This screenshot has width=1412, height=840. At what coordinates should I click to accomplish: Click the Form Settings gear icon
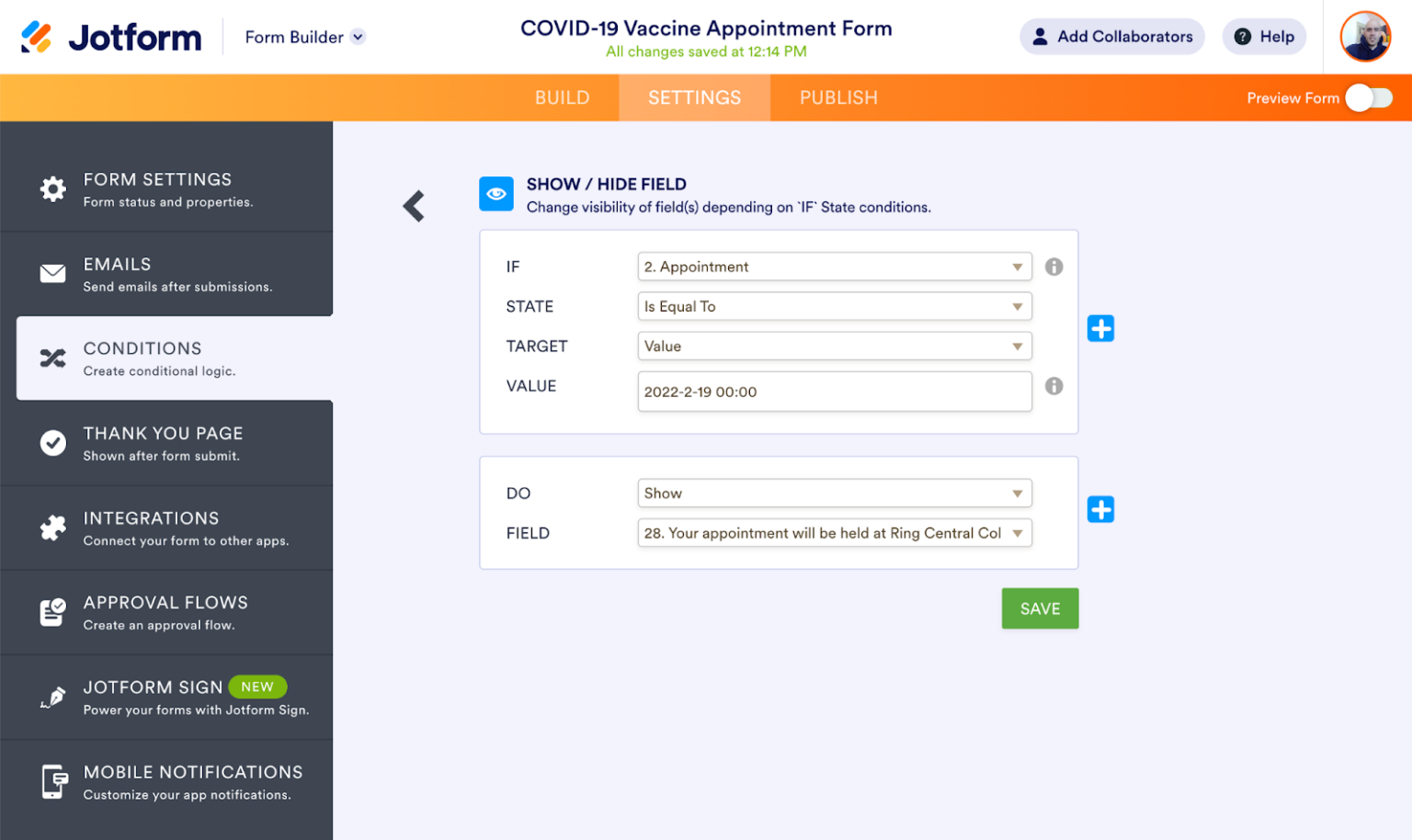[x=52, y=188]
